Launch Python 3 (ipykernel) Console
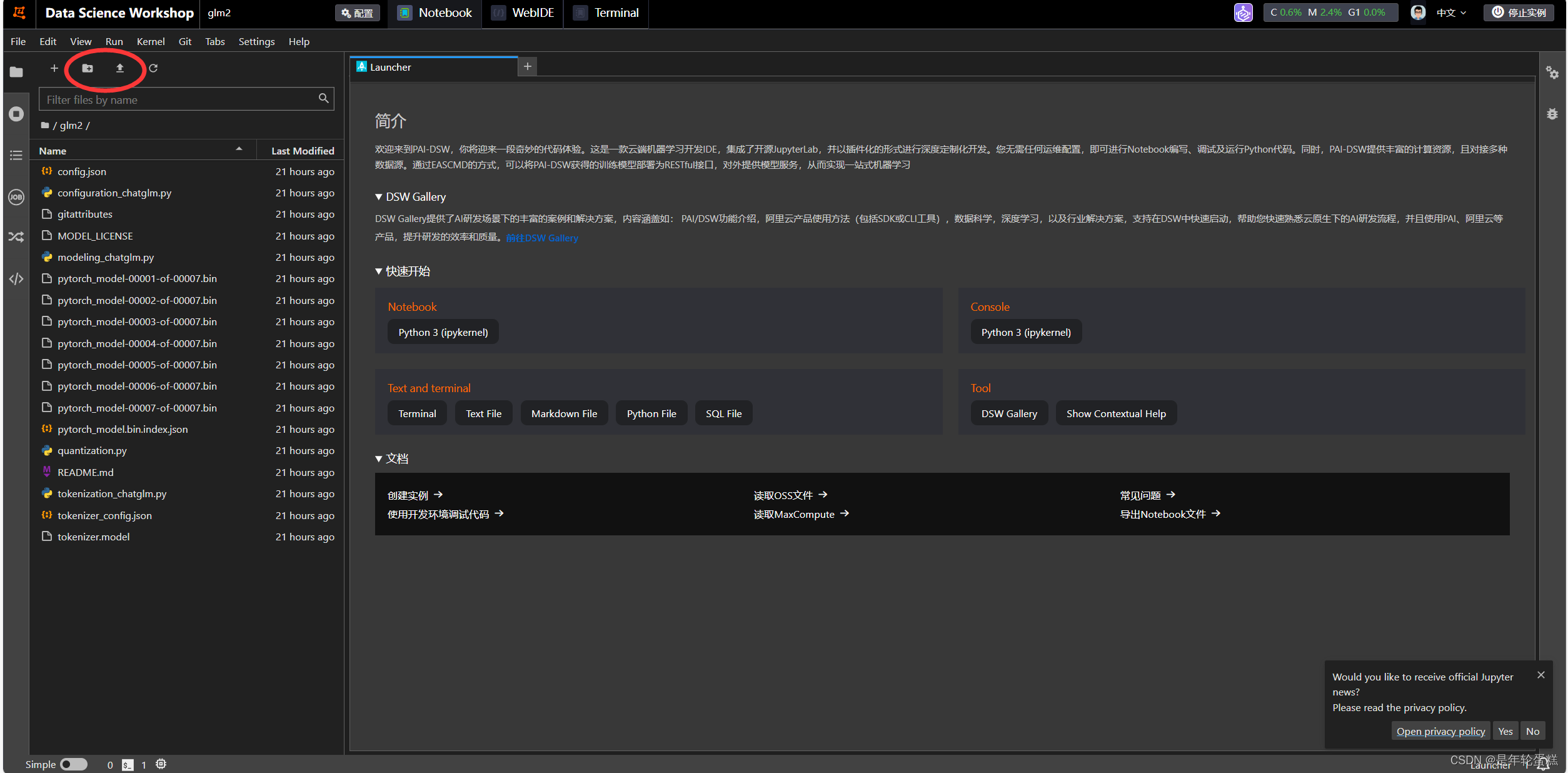1568x773 pixels. tap(1026, 332)
